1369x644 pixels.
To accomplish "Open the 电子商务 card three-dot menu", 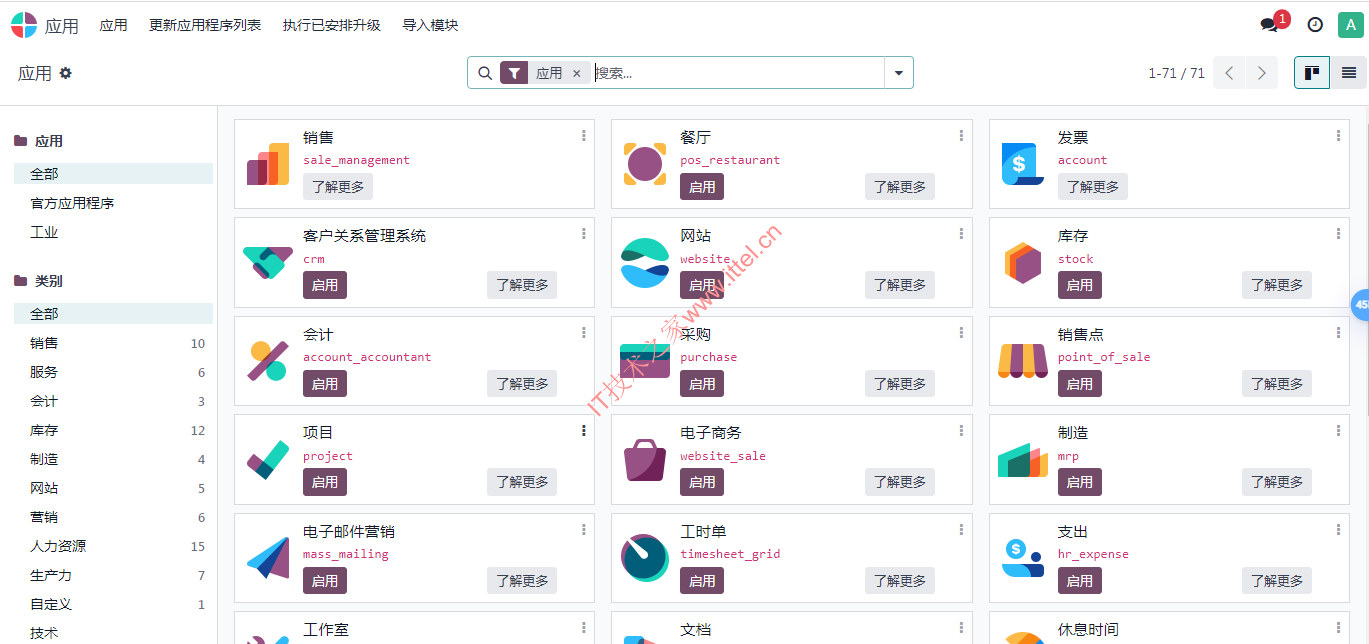I will [x=961, y=431].
